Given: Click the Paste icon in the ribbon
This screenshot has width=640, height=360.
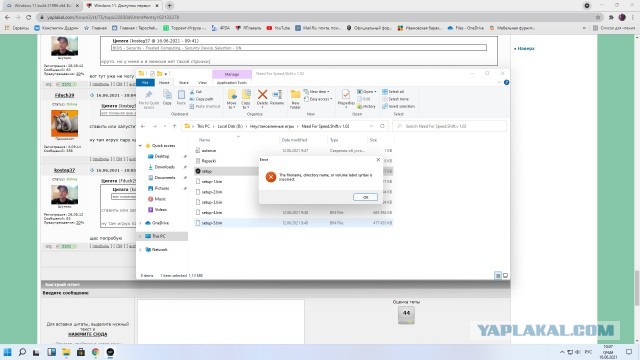Looking at the screenshot, I should (181, 95).
